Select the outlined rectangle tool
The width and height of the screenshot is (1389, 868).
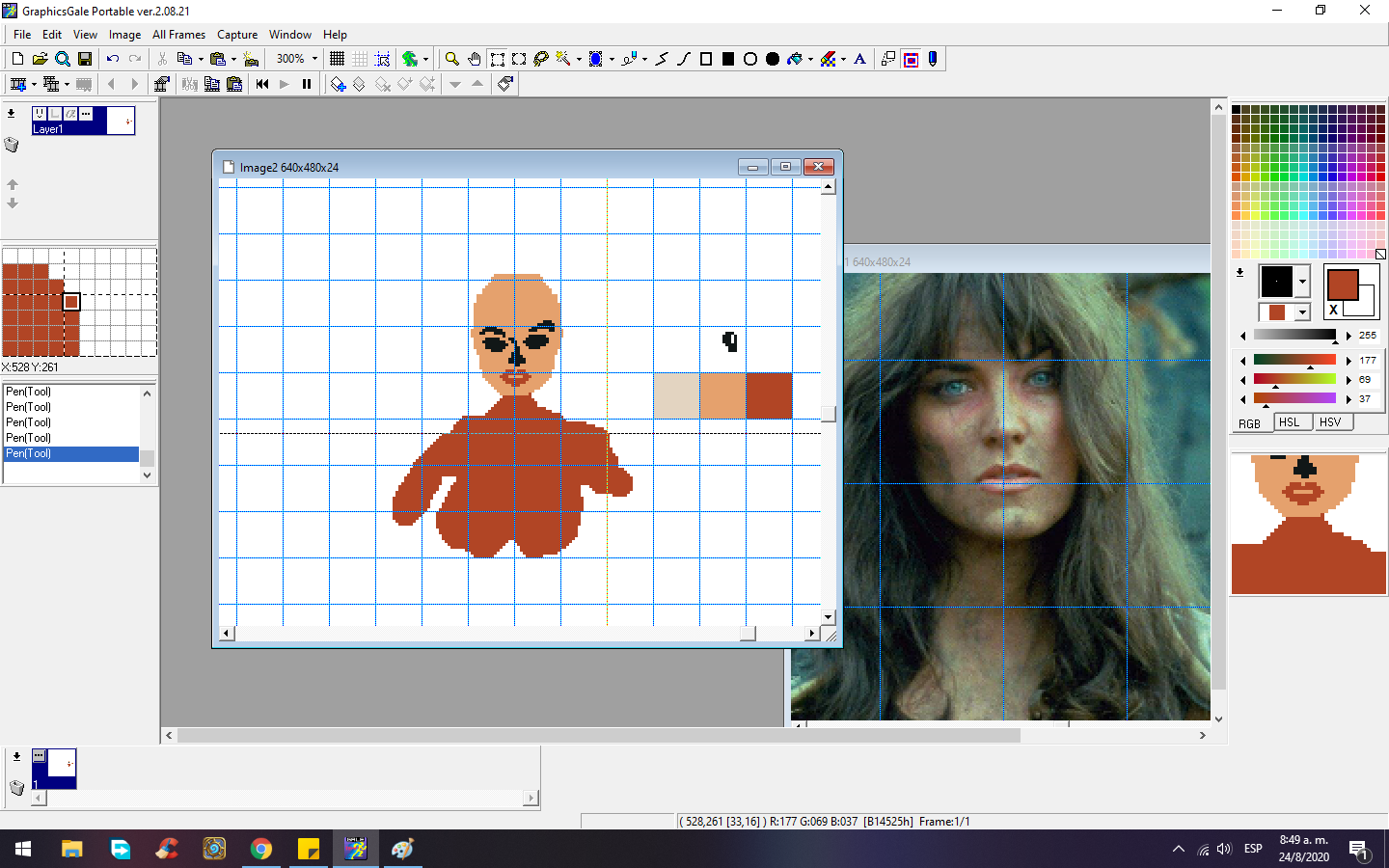706,59
